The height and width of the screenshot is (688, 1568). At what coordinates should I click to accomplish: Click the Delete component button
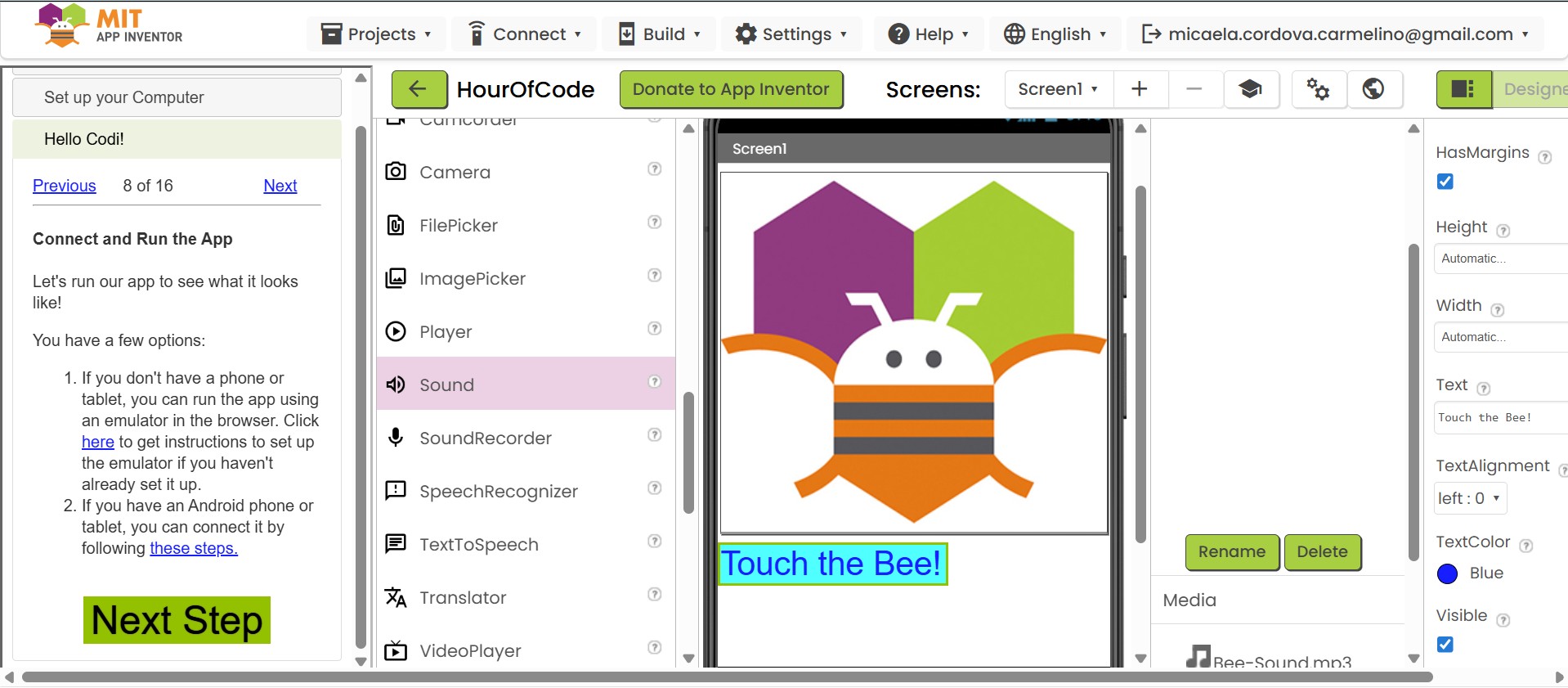point(1322,552)
